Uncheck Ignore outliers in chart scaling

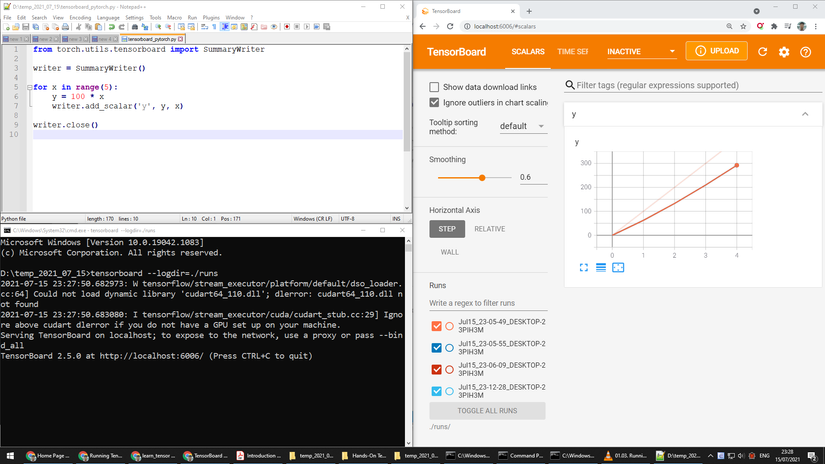[x=434, y=102]
